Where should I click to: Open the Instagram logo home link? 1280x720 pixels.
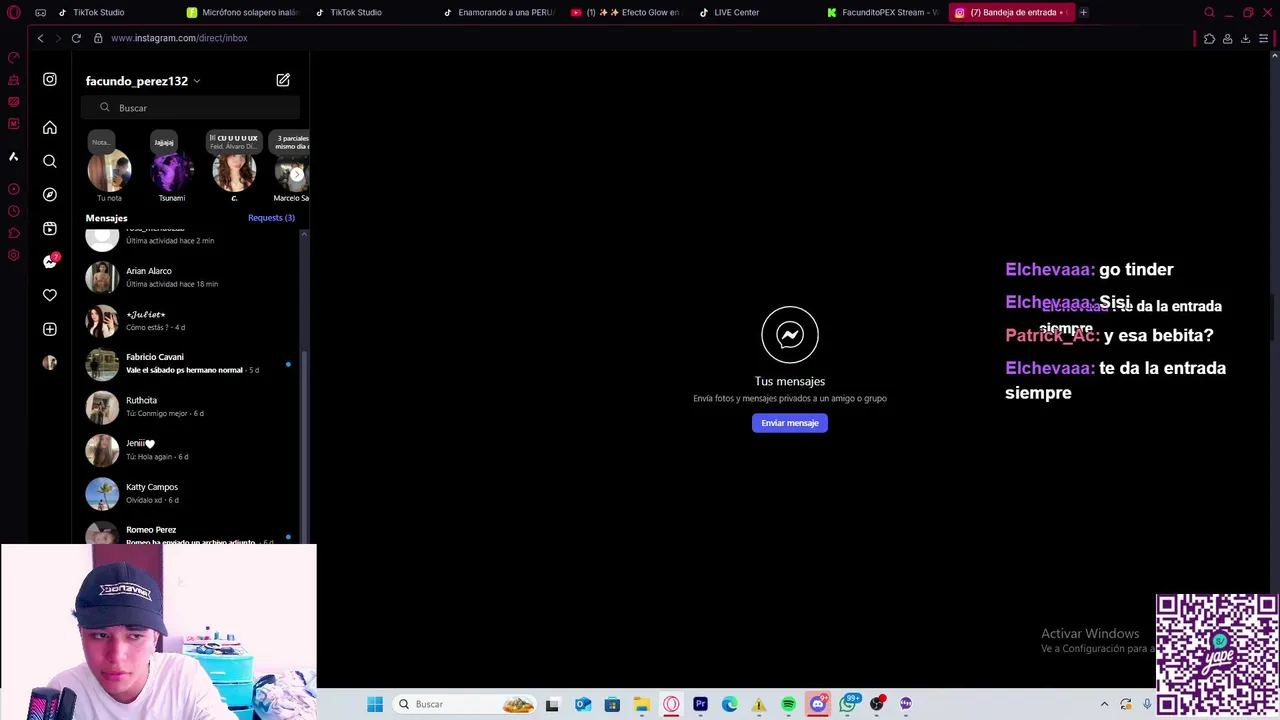click(x=50, y=79)
